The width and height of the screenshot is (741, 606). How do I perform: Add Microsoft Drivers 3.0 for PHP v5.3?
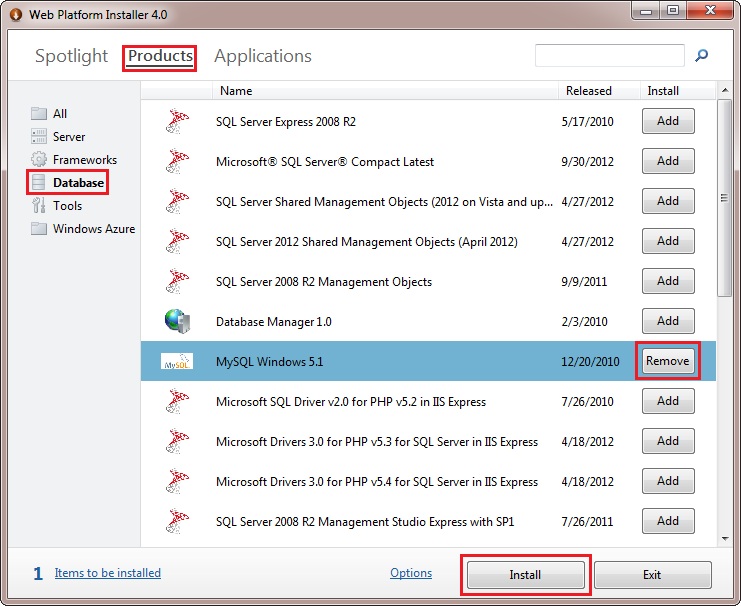pyautogui.click(x=668, y=441)
